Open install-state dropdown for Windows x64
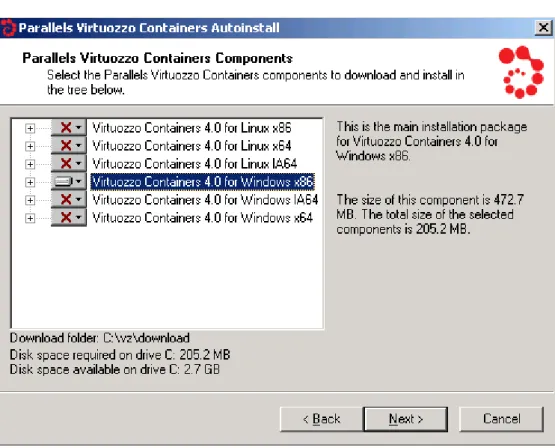Viewport: 555px width, 448px height. point(69,218)
